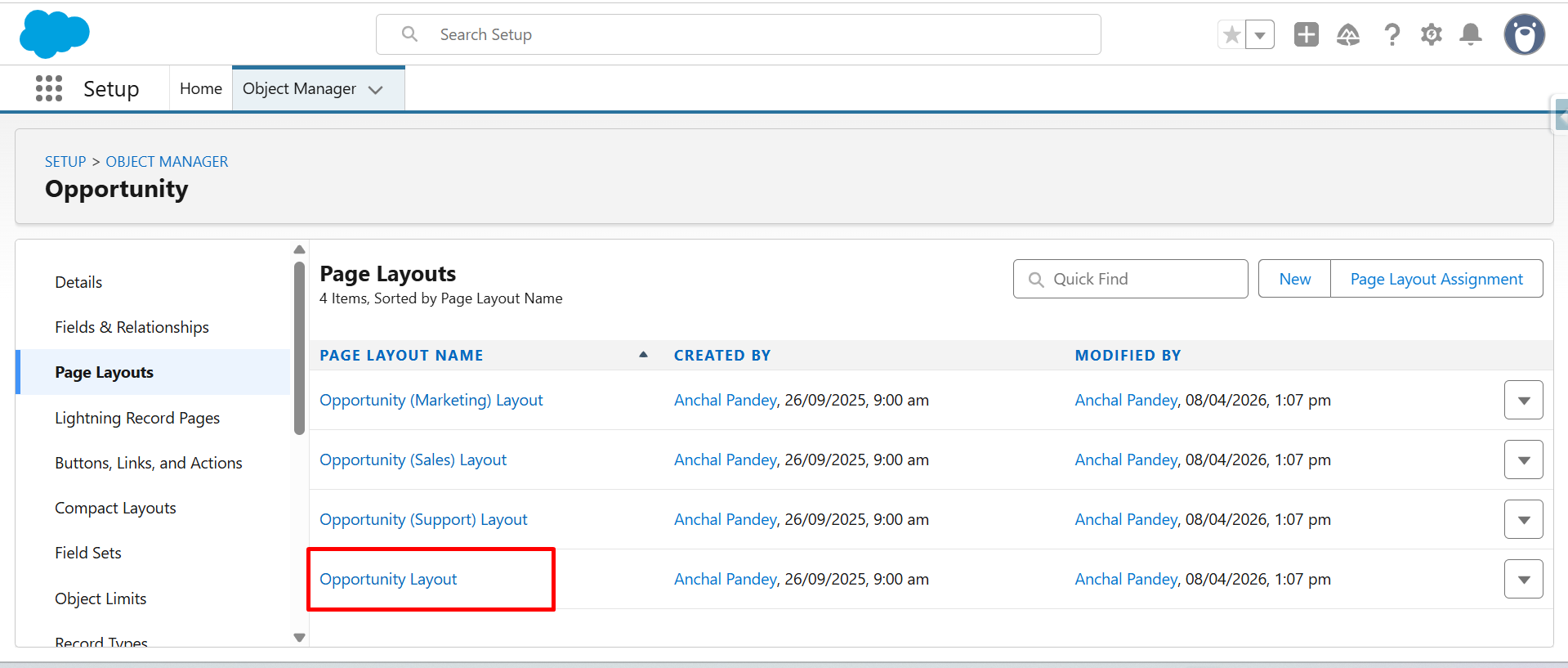Click the sidebar scroll-up arrow
The image size is (1568, 668).
(x=299, y=249)
